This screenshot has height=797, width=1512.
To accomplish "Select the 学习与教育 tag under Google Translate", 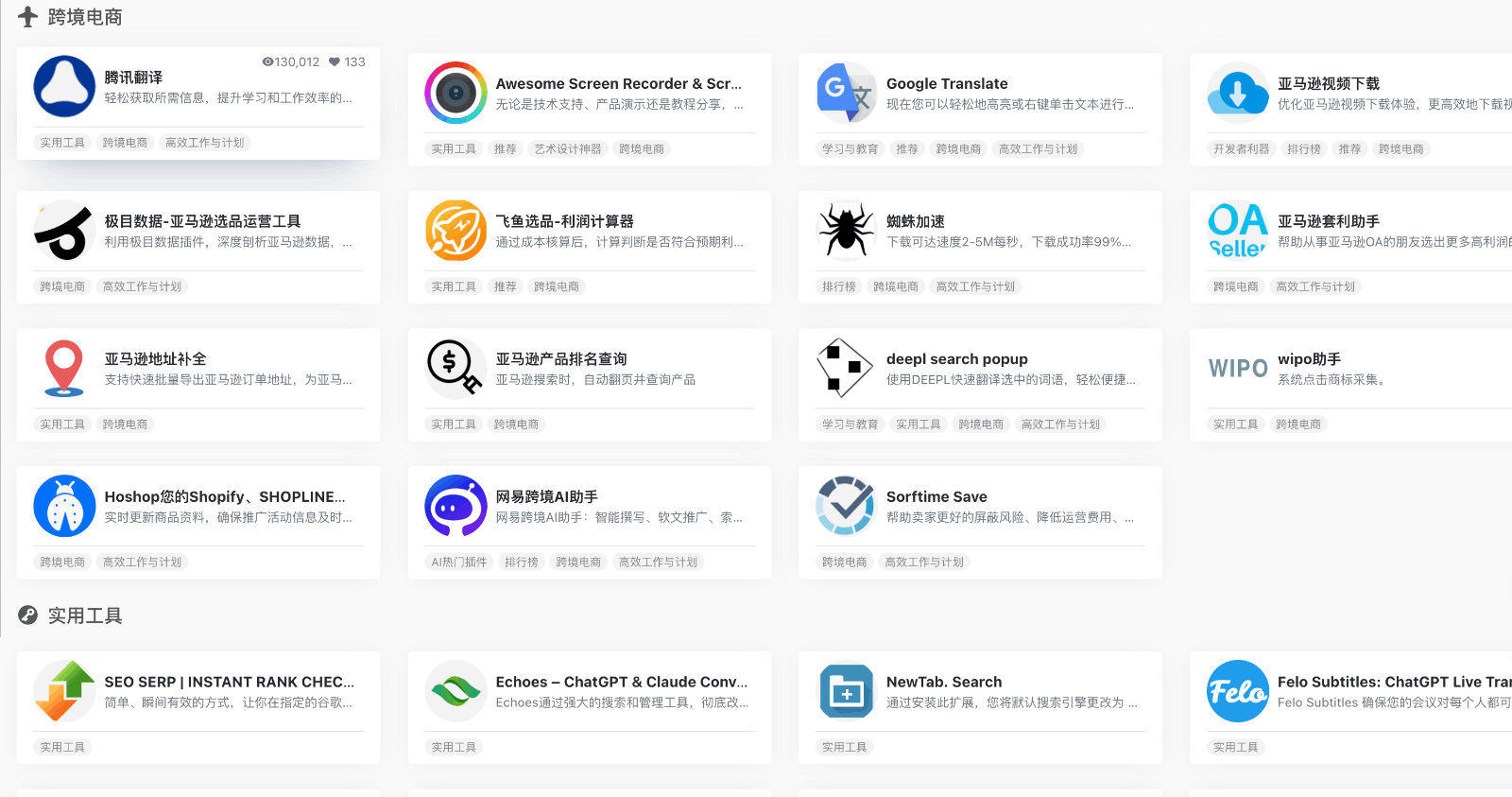I will pos(850,149).
